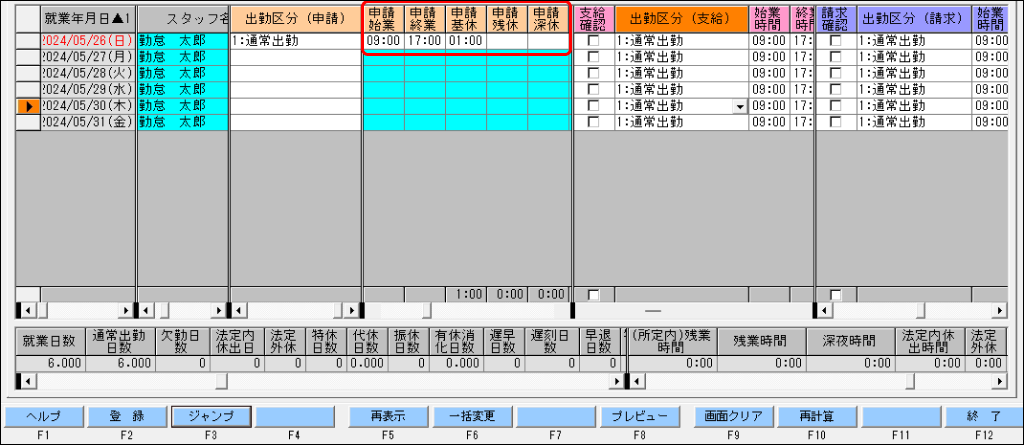Check 支給確認 box for 2024/05/26 row
1024x445 pixels.
pos(593,41)
